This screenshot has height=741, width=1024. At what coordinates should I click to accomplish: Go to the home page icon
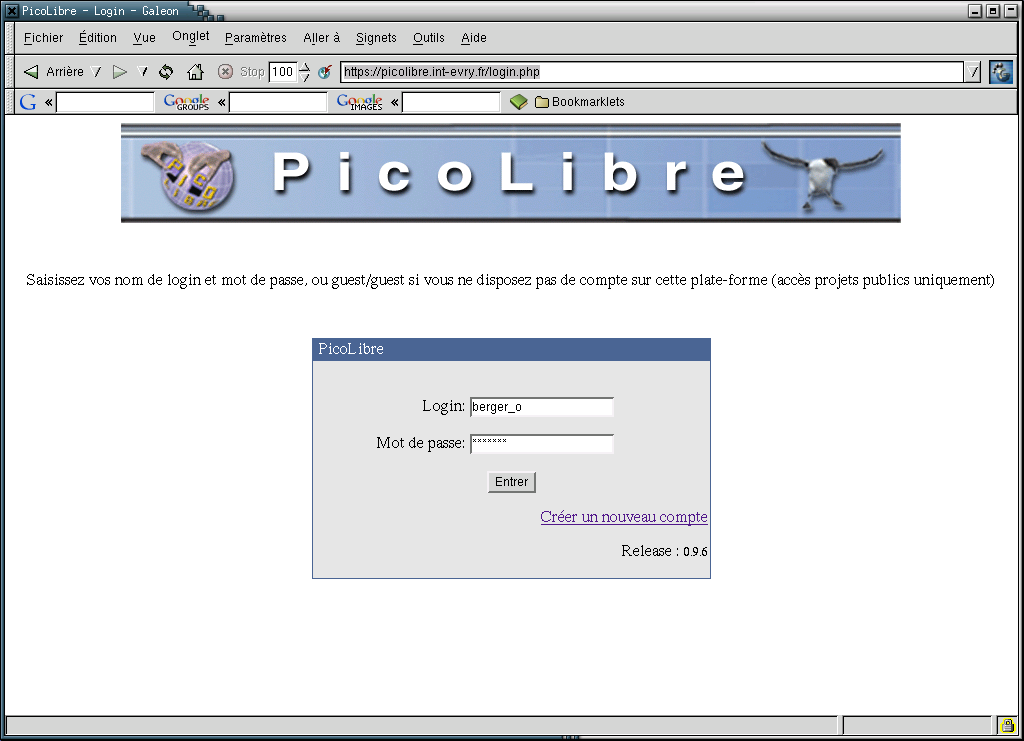pyautogui.click(x=195, y=72)
